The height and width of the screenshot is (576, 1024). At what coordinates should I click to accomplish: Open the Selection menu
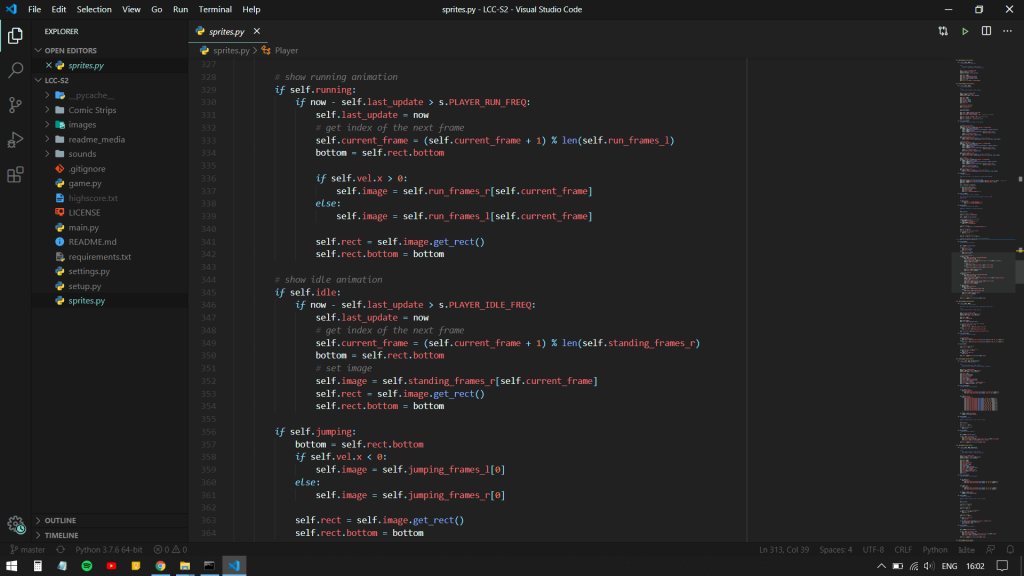[x=94, y=9]
